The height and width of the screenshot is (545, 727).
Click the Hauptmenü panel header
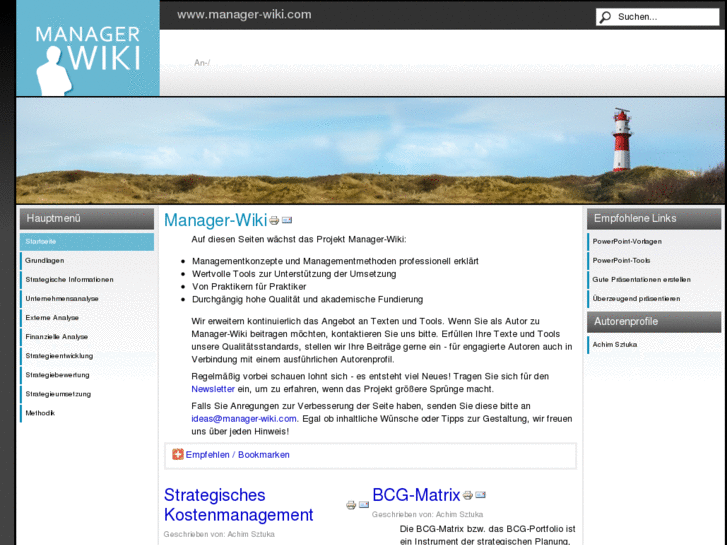(x=87, y=218)
